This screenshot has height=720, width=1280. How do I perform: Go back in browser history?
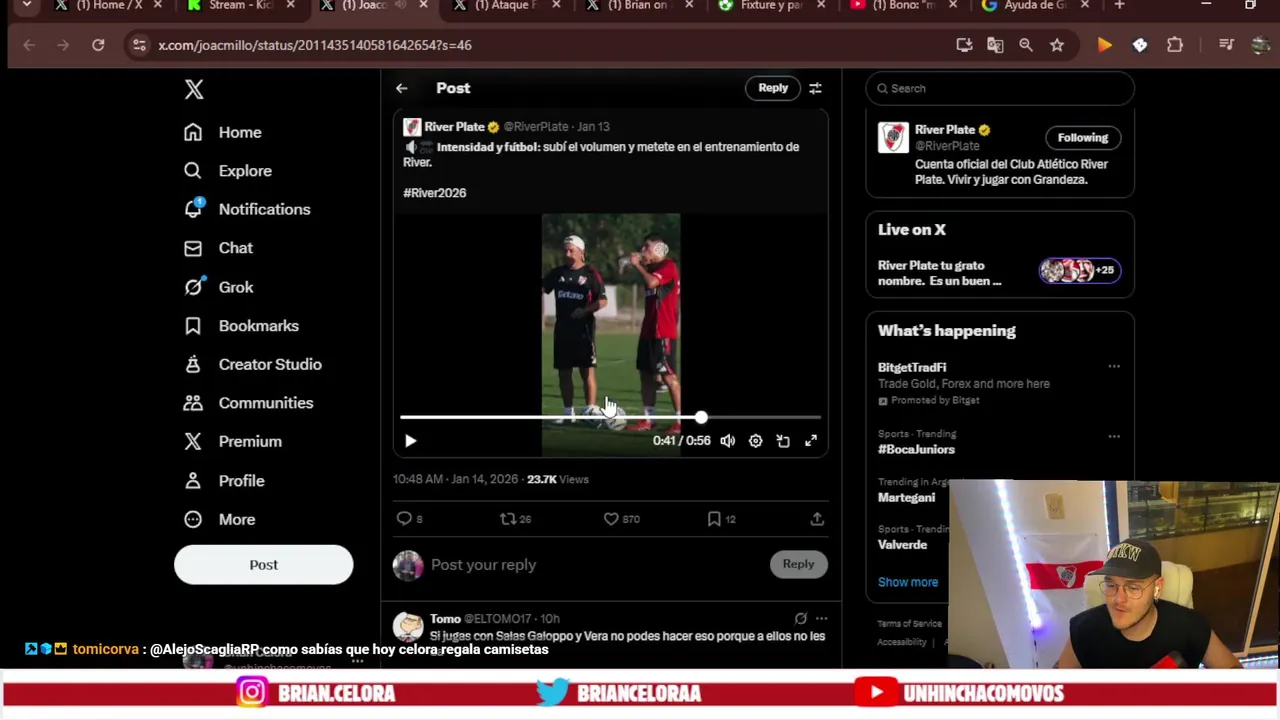[x=29, y=45]
